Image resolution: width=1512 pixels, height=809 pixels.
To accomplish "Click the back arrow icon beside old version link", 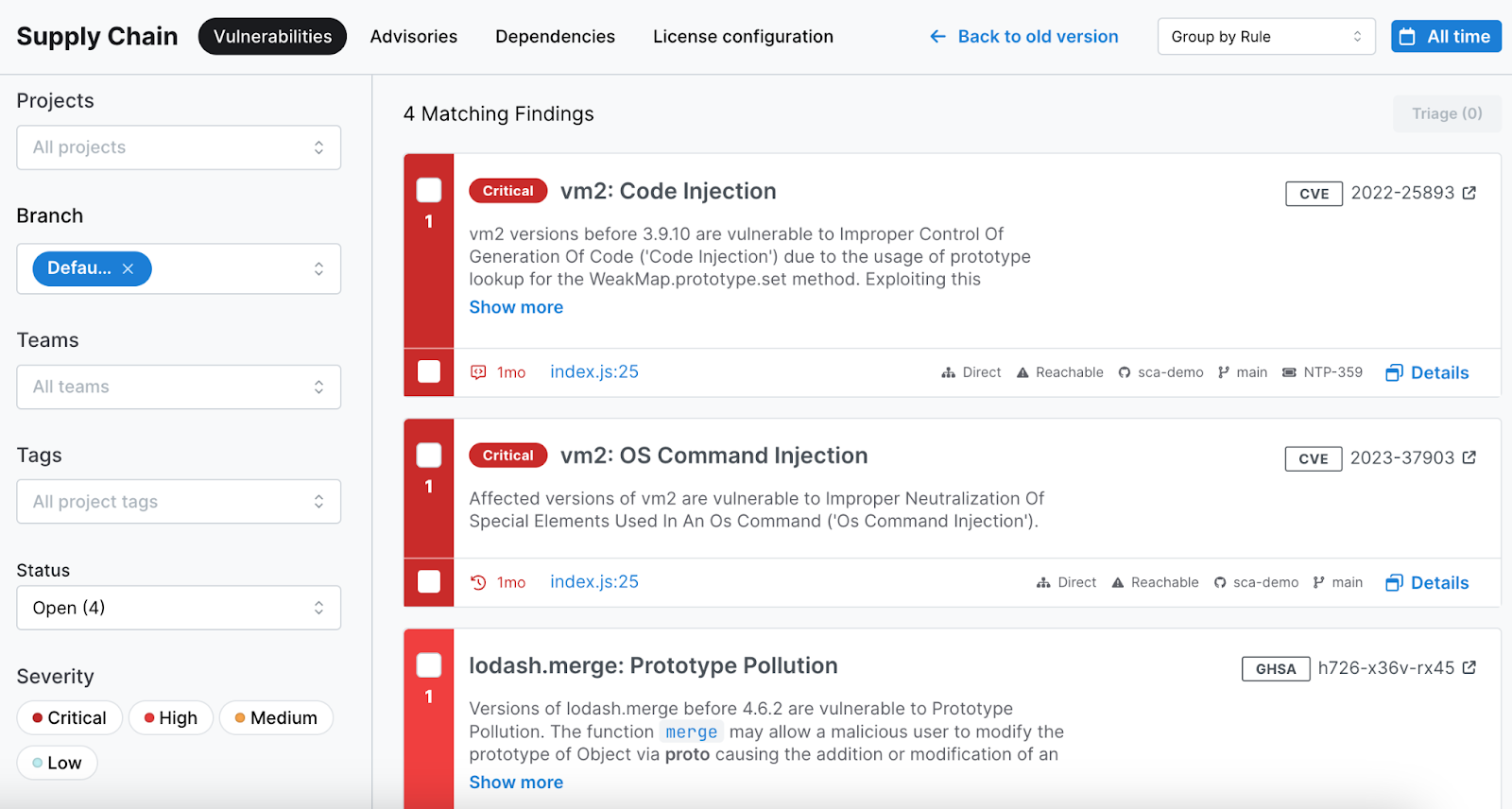I will 937,36.
